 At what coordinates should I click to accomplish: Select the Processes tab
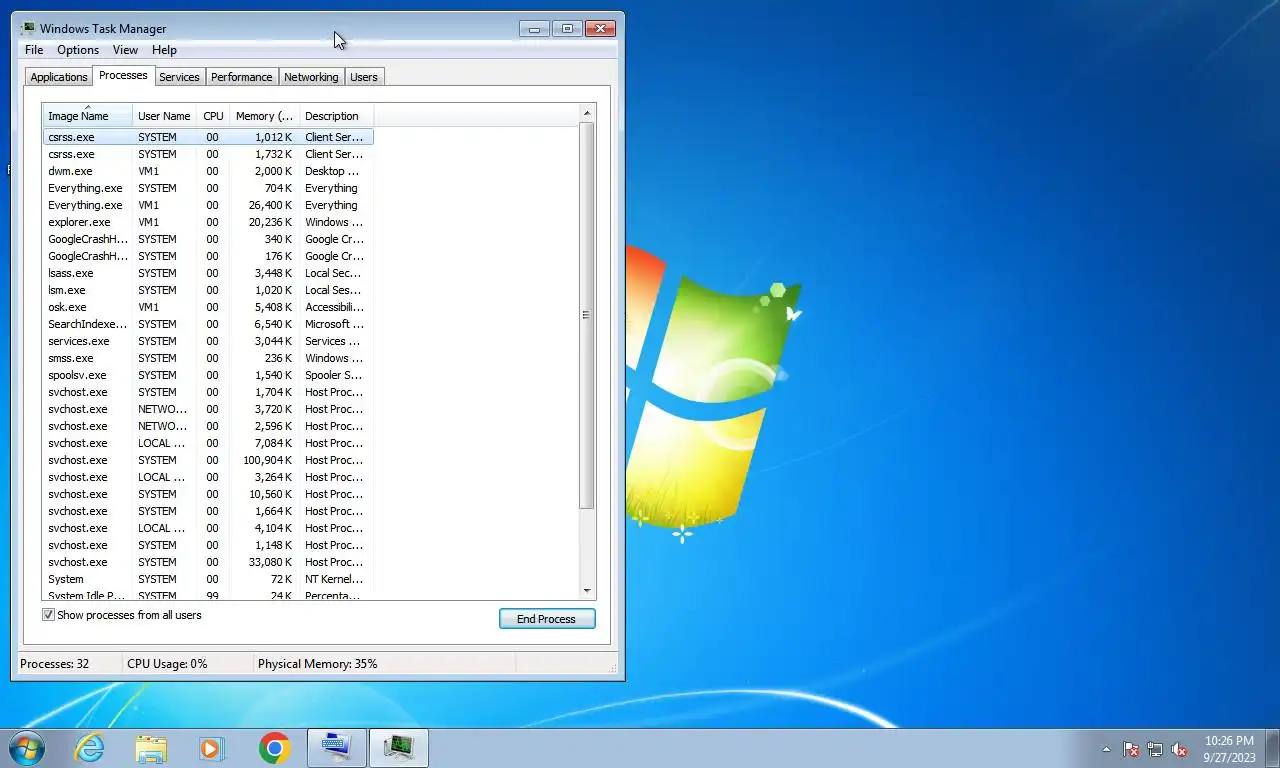123,75
